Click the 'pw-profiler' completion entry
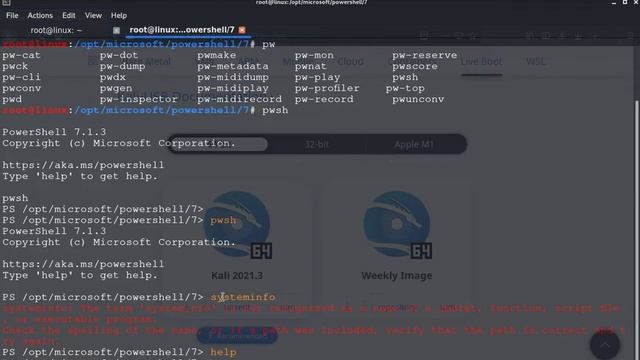This screenshot has height=360, width=640. point(327,88)
